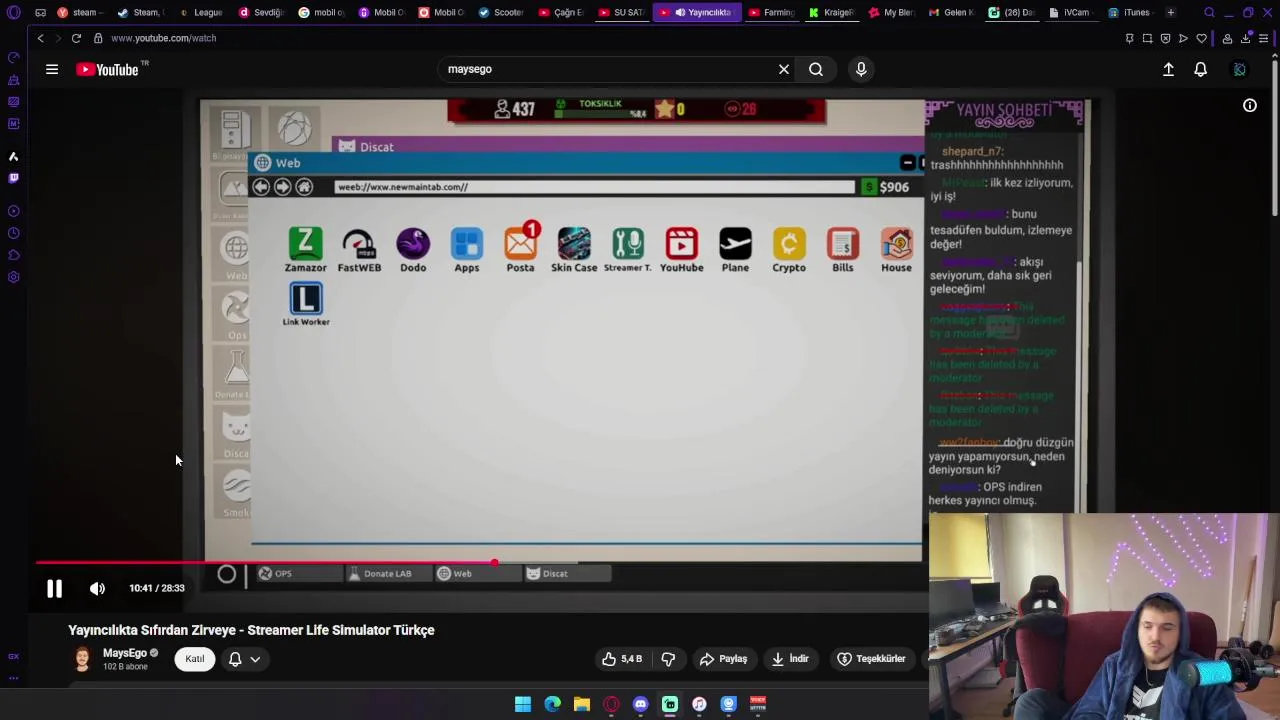Run the YouTube search magnifier button

816,69
